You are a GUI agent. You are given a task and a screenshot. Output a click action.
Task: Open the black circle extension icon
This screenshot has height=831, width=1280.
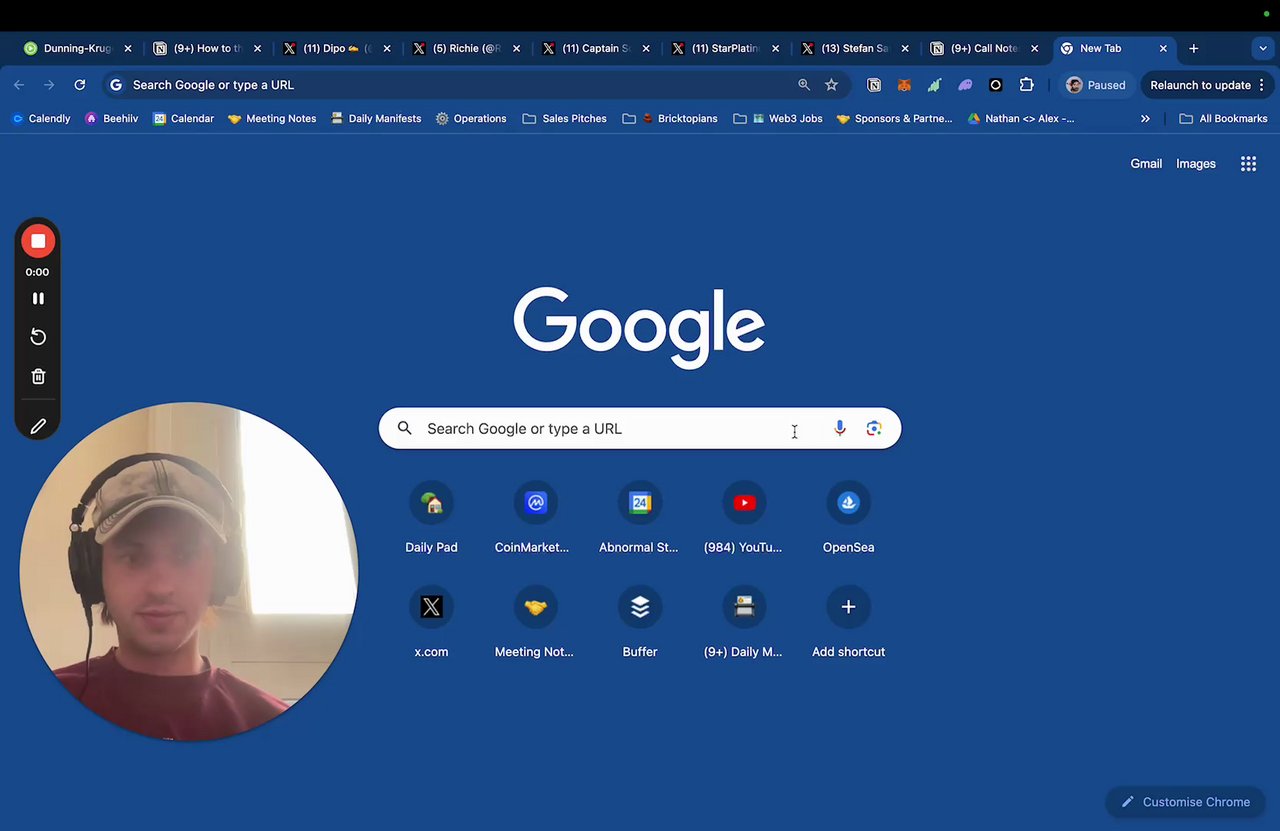pos(995,85)
